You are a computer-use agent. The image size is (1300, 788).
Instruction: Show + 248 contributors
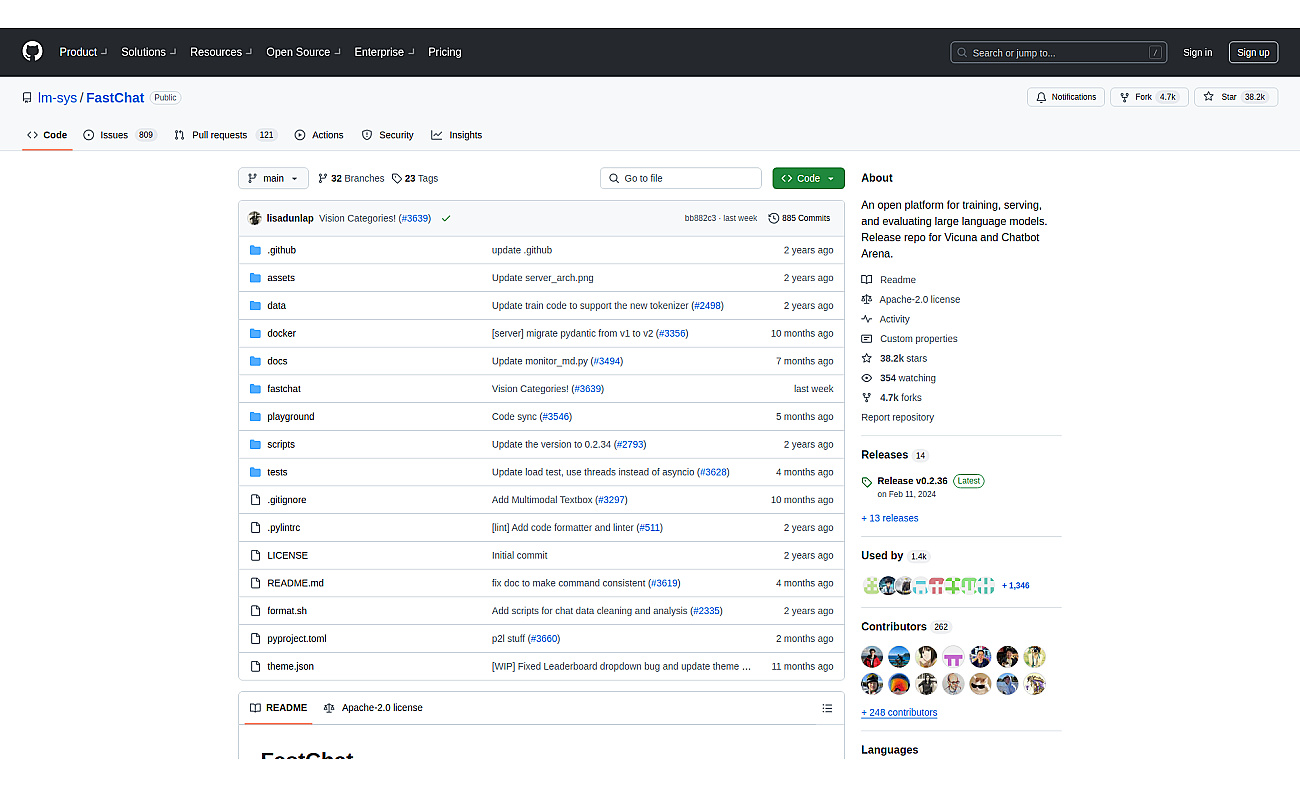tap(899, 713)
